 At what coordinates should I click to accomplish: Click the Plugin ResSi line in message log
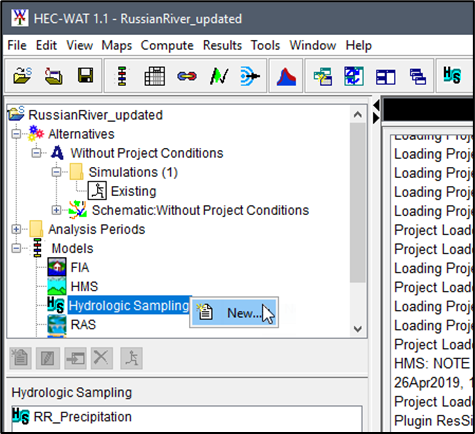click(x=433, y=420)
